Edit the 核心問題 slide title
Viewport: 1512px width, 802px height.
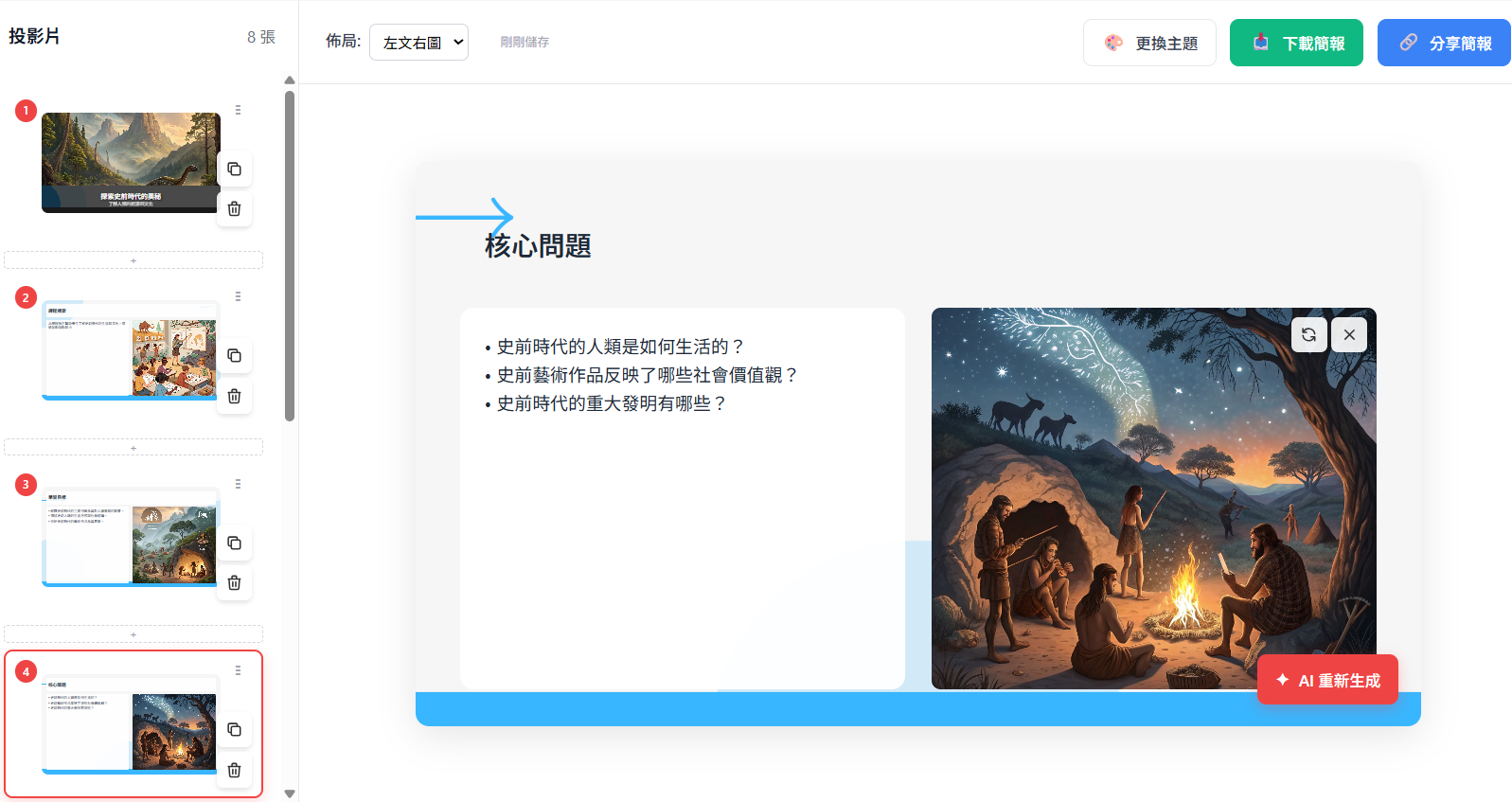point(538,246)
